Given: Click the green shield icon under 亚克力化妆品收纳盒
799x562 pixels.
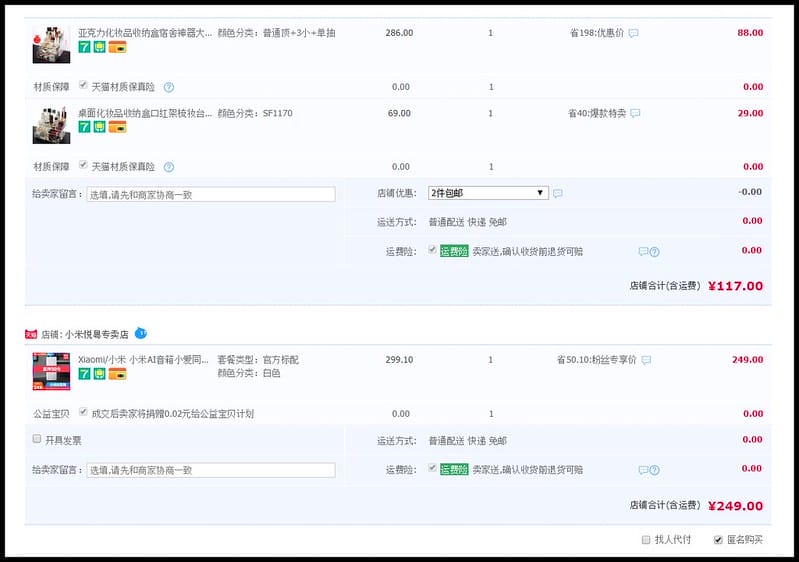Looking at the screenshot, I should tap(99, 47).
